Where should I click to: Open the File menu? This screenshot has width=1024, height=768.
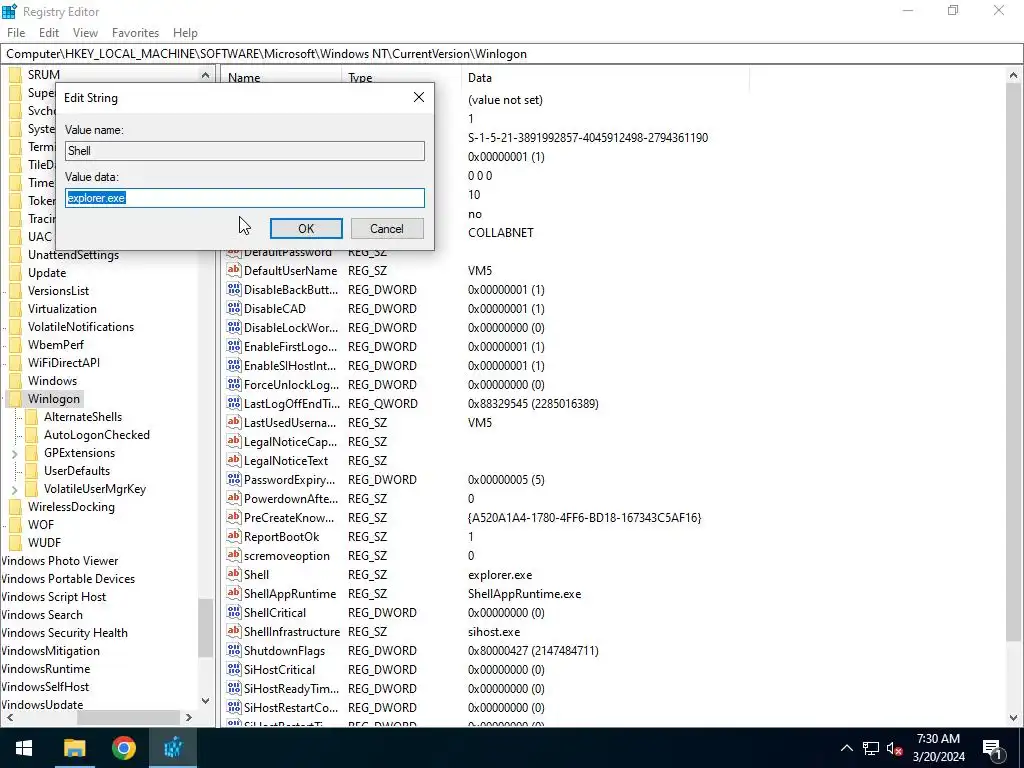point(16,33)
